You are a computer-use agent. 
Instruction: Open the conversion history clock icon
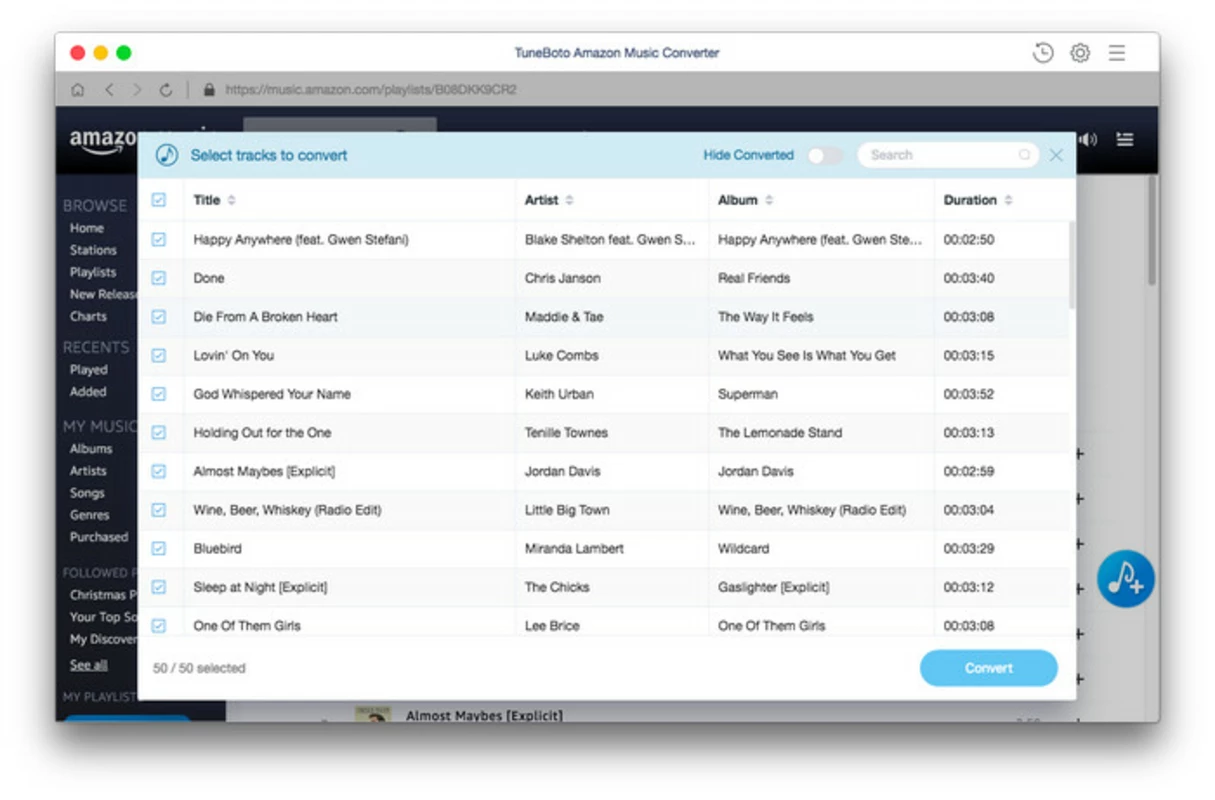click(x=1043, y=53)
